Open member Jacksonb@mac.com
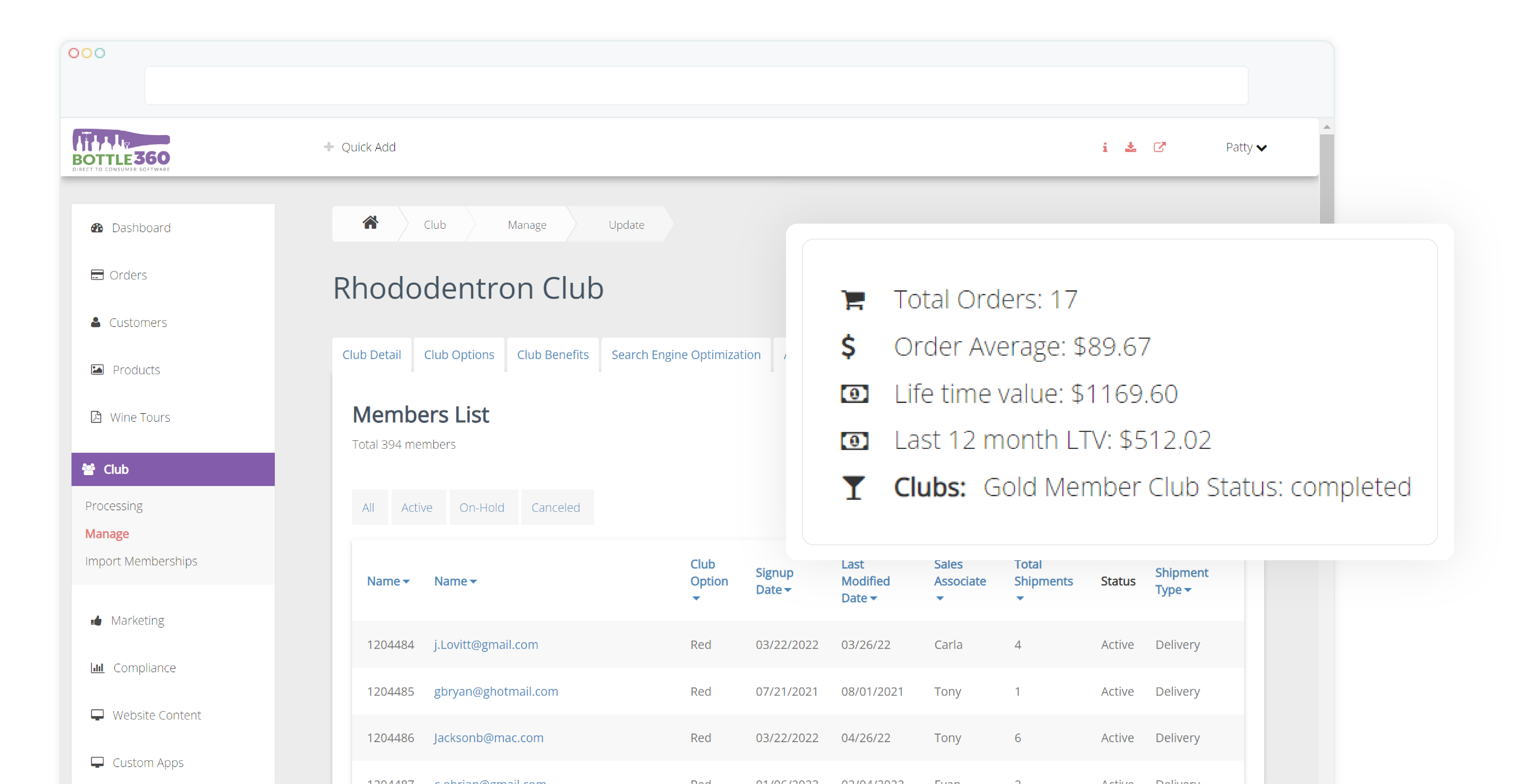Viewport: 1525px width, 784px height. coord(488,738)
